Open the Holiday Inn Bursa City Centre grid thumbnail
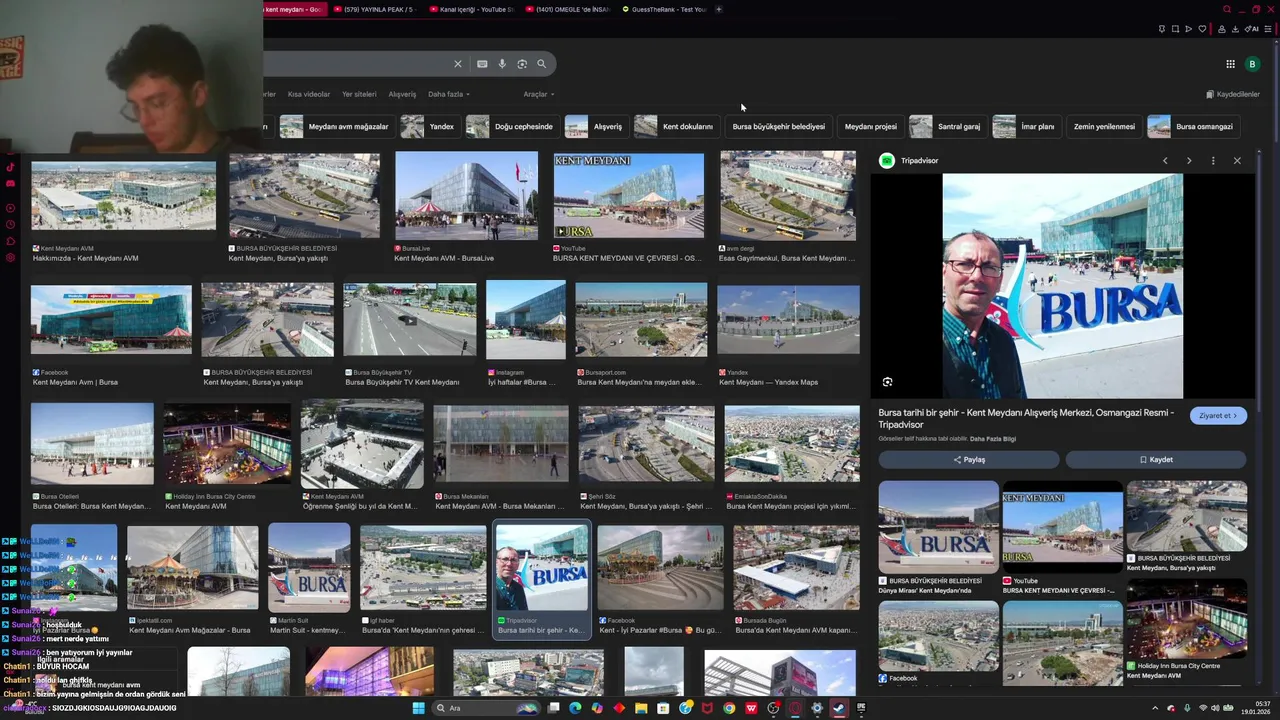This screenshot has height=720, width=1280. 227,446
